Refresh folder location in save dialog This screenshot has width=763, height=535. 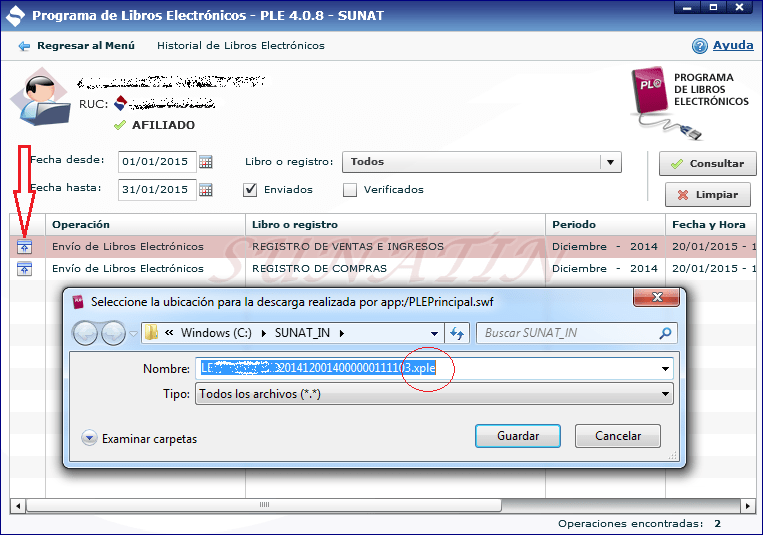[457, 333]
